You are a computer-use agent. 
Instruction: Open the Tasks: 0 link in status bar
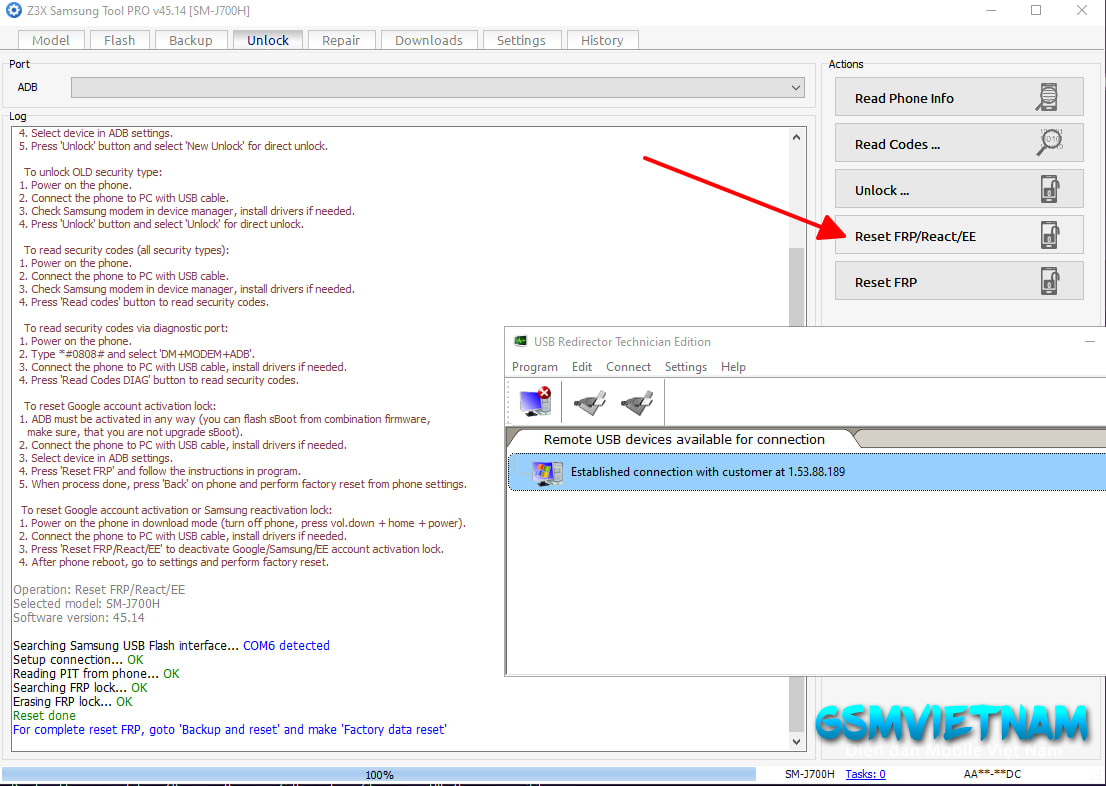865,774
